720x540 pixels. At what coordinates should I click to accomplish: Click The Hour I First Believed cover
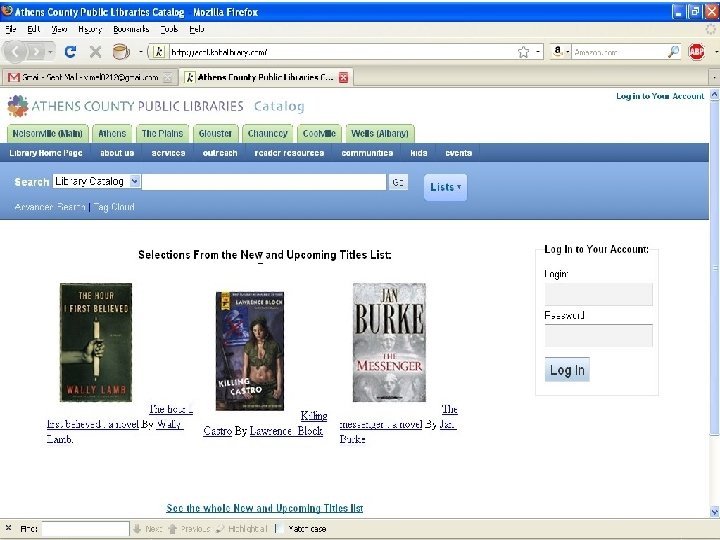[x=96, y=343]
